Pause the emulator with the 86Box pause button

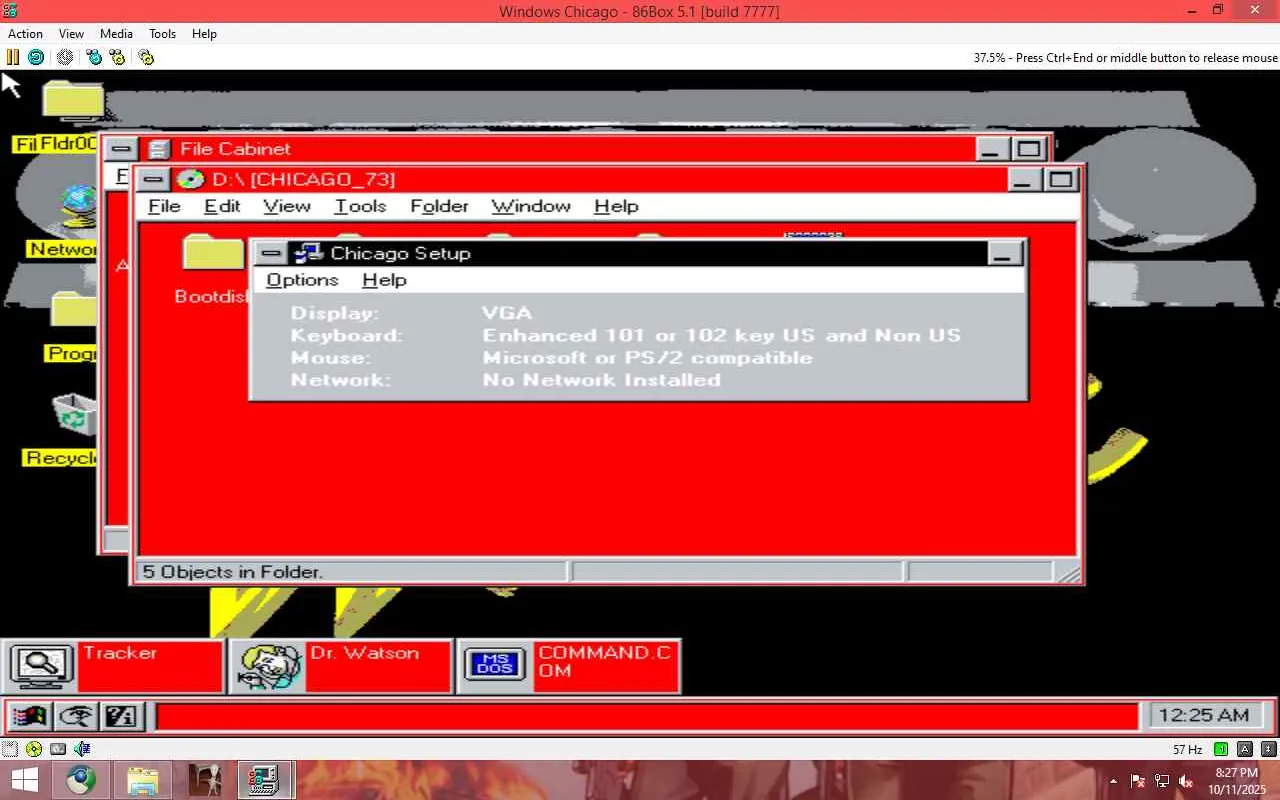[x=13, y=57]
